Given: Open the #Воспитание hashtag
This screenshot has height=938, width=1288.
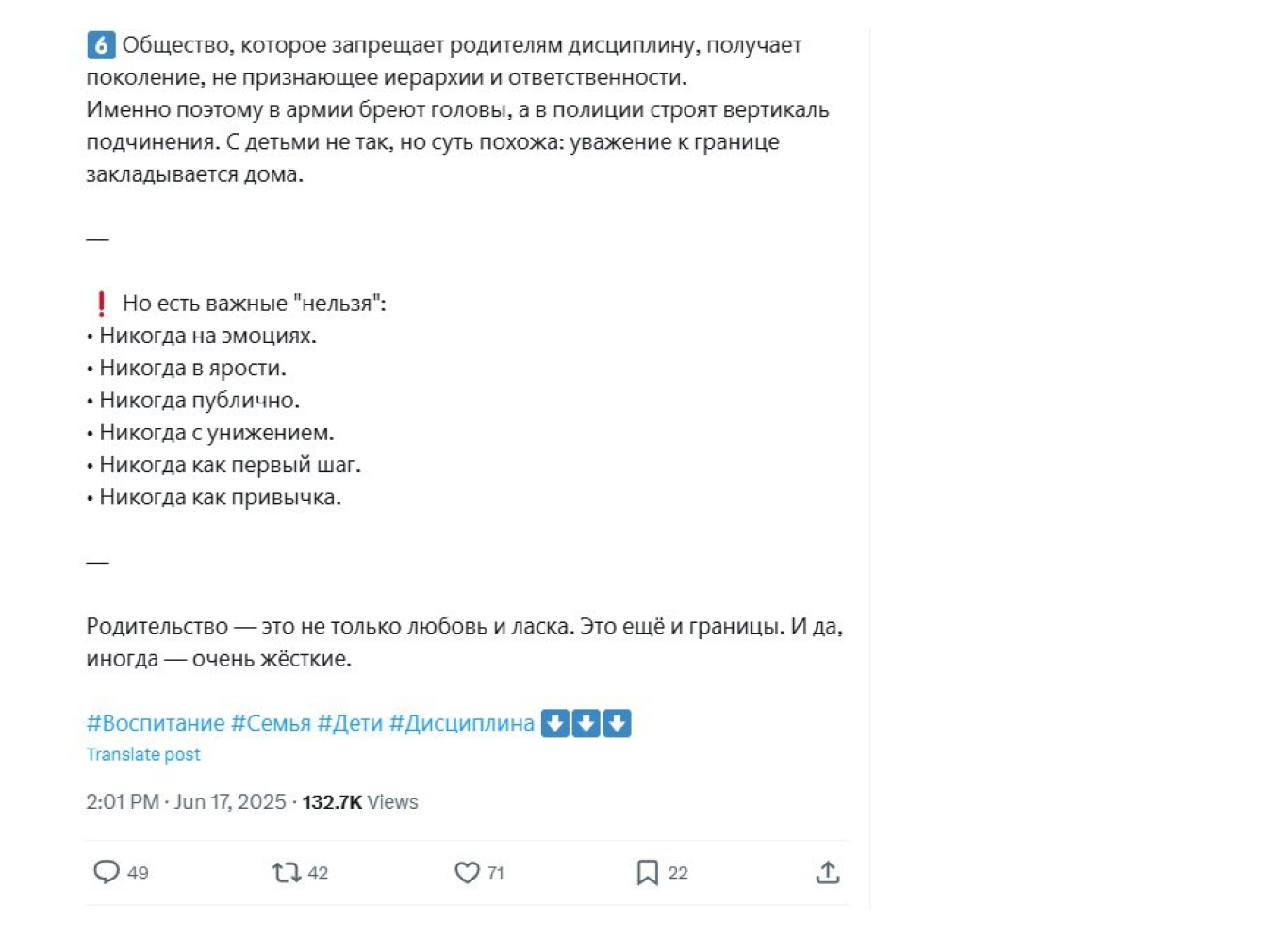Looking at the screenshot, I should 156,723.
